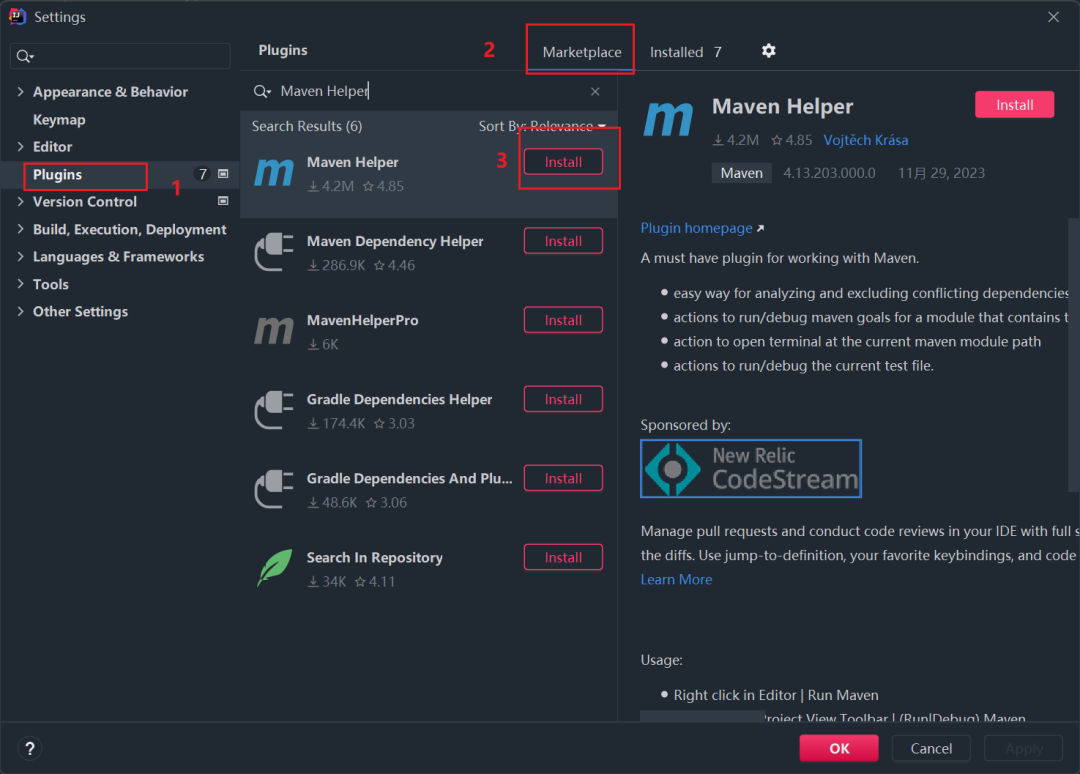
Task: Clear the plugin search text with X
Action: [595, 92]
